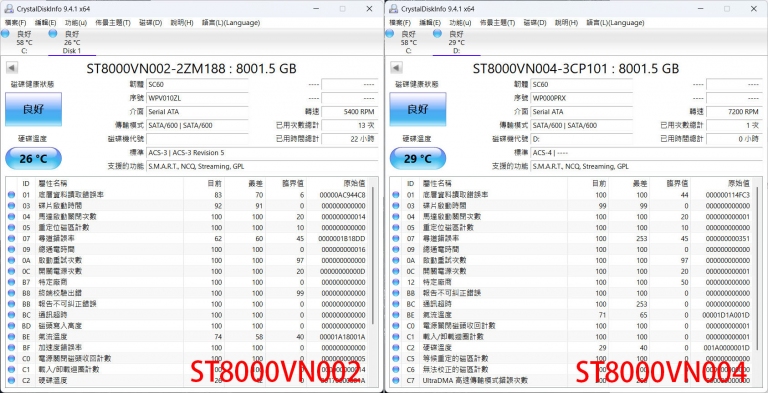768x393 pixels.
Task: Click the 26 °C temperature button
Action: click(x=33, y=159)
